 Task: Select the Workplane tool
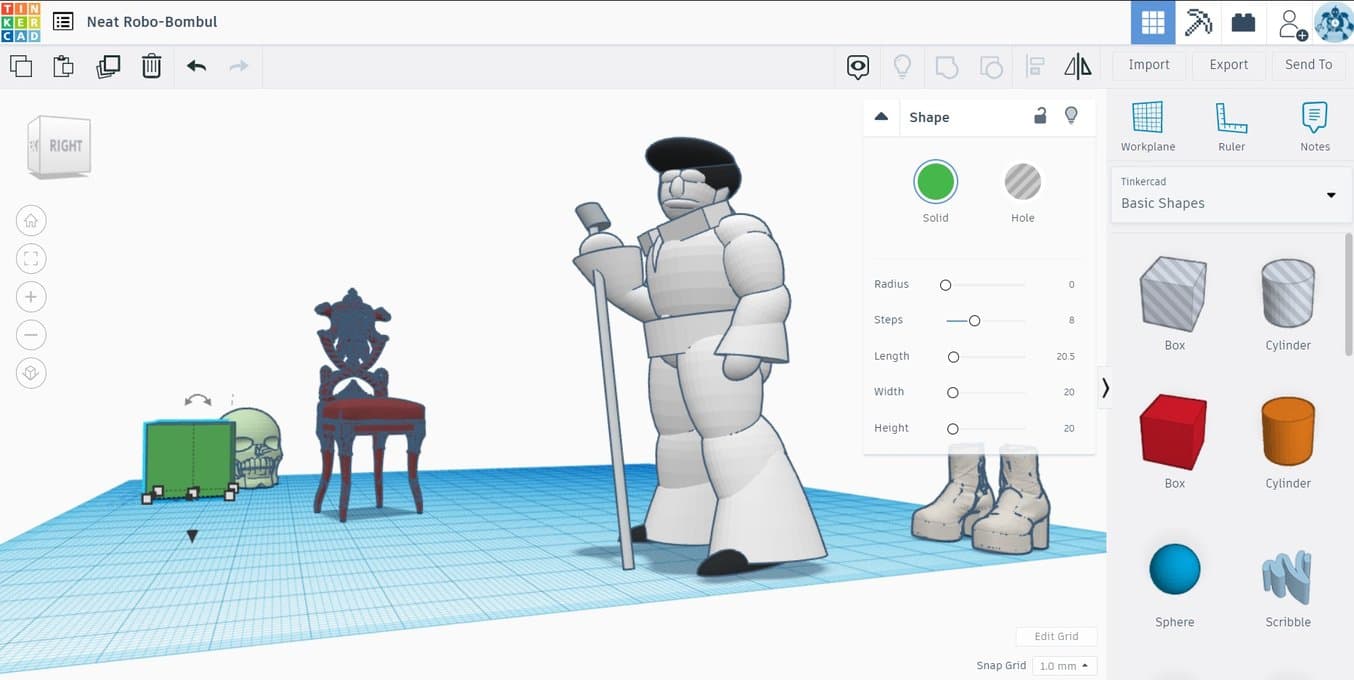pos(1147,126)
